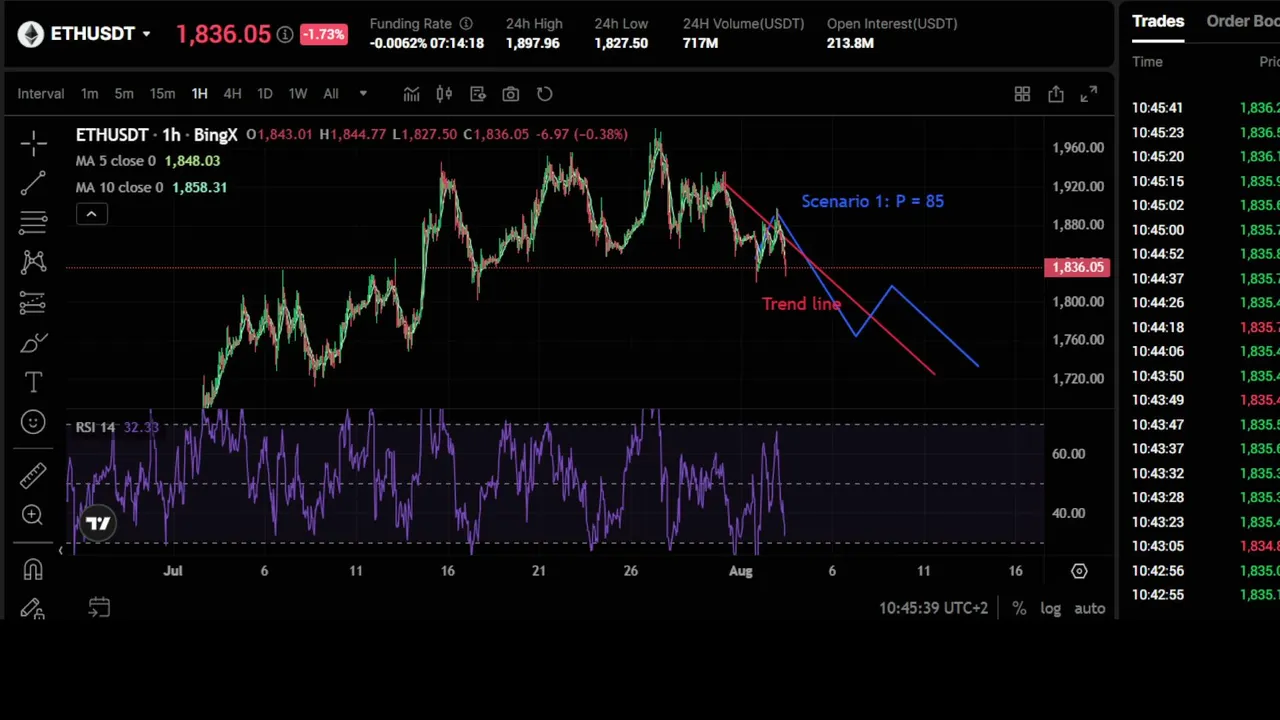Open the time axis settings gear
The height and width of the screenshot is (720, 1280).
click(x=1079, y=571)
